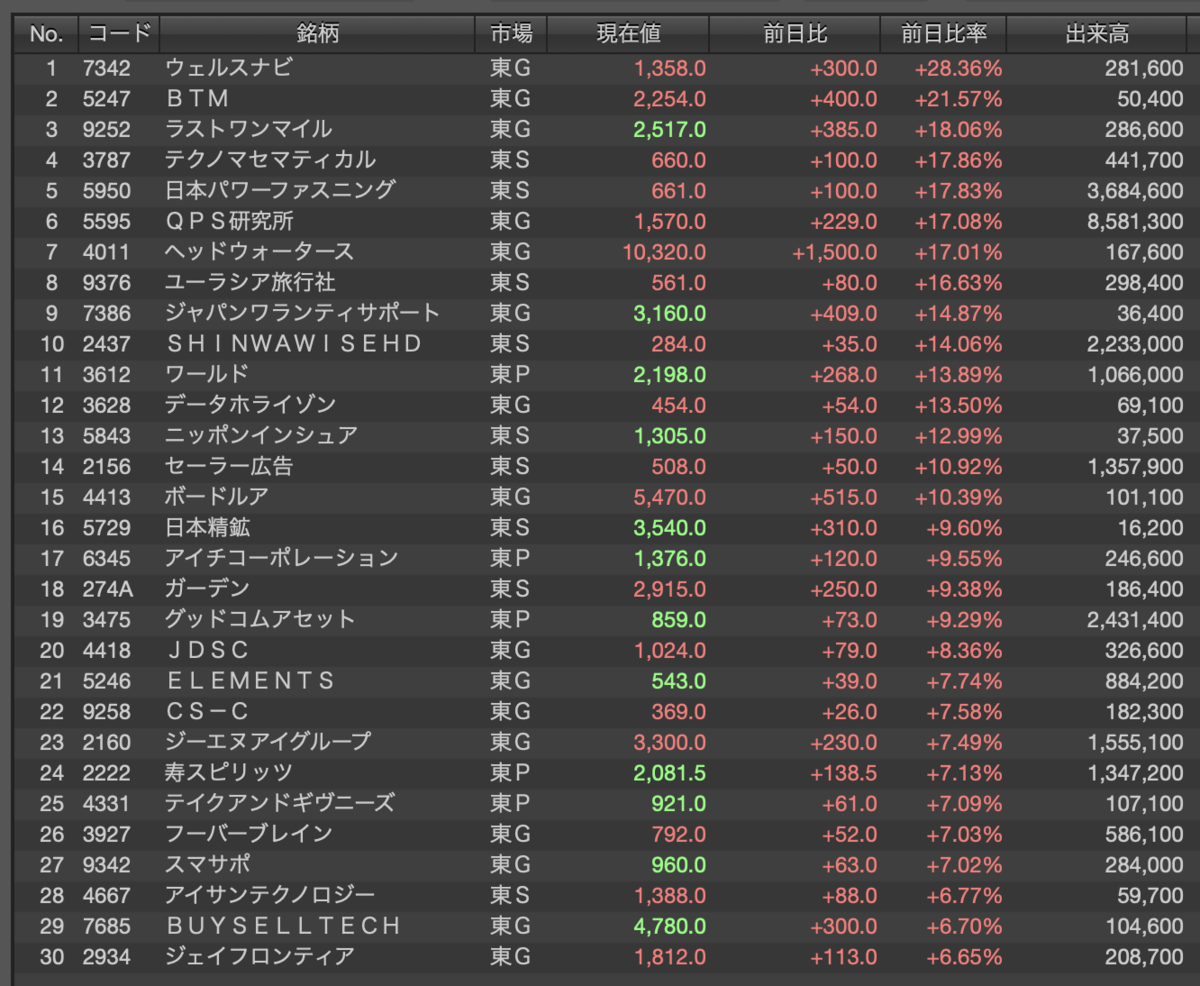Open the ボードルア stock entry
This screenshot has height=986, width=1200.
tap(216, 497)
